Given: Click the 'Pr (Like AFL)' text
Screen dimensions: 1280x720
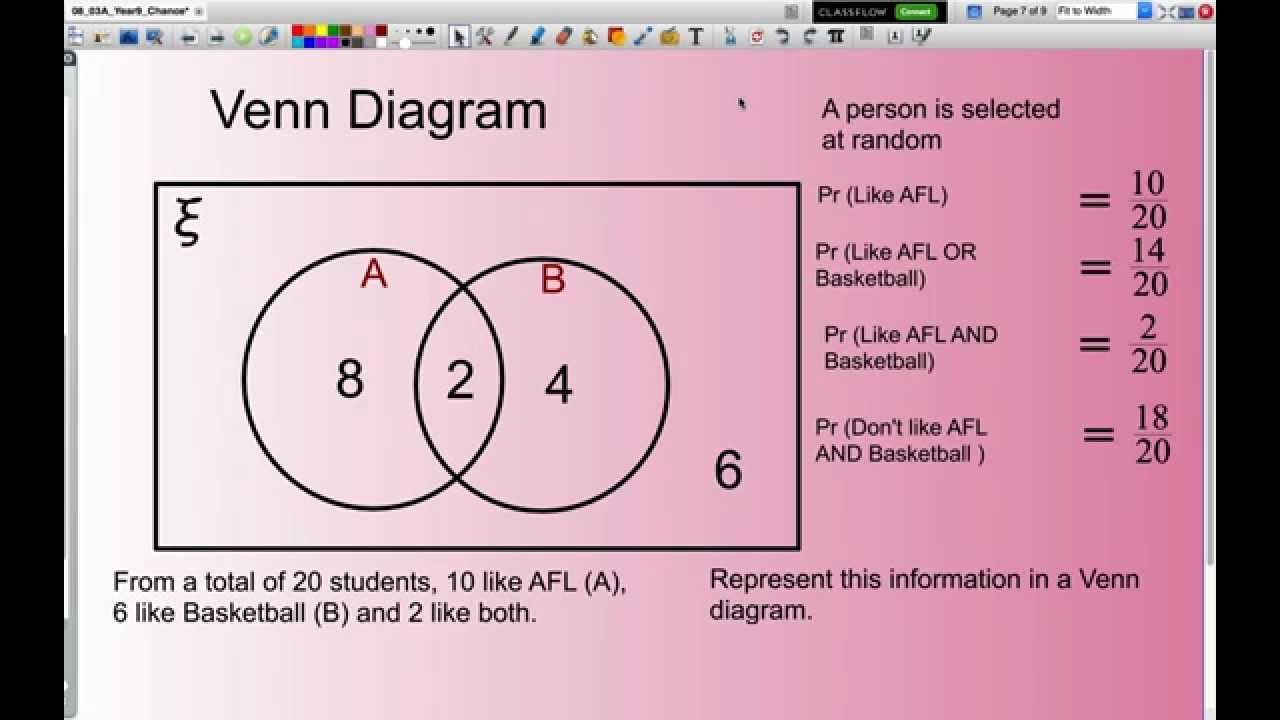Looking at the screenshot, I should pyautogui.click(x=882, y=195).
